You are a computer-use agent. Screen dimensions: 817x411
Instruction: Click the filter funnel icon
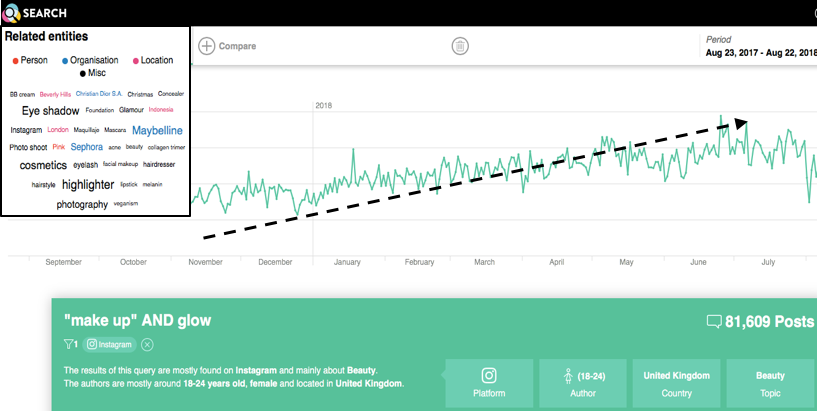point(68,344)
